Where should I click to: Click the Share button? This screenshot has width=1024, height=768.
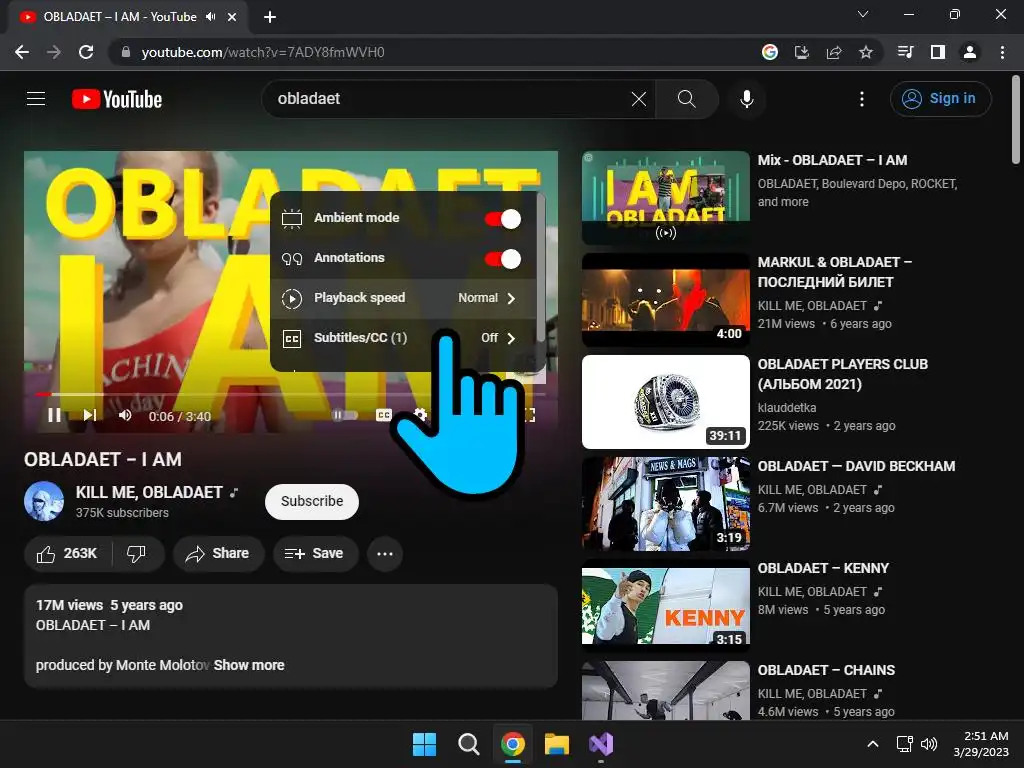pos(218,554)
